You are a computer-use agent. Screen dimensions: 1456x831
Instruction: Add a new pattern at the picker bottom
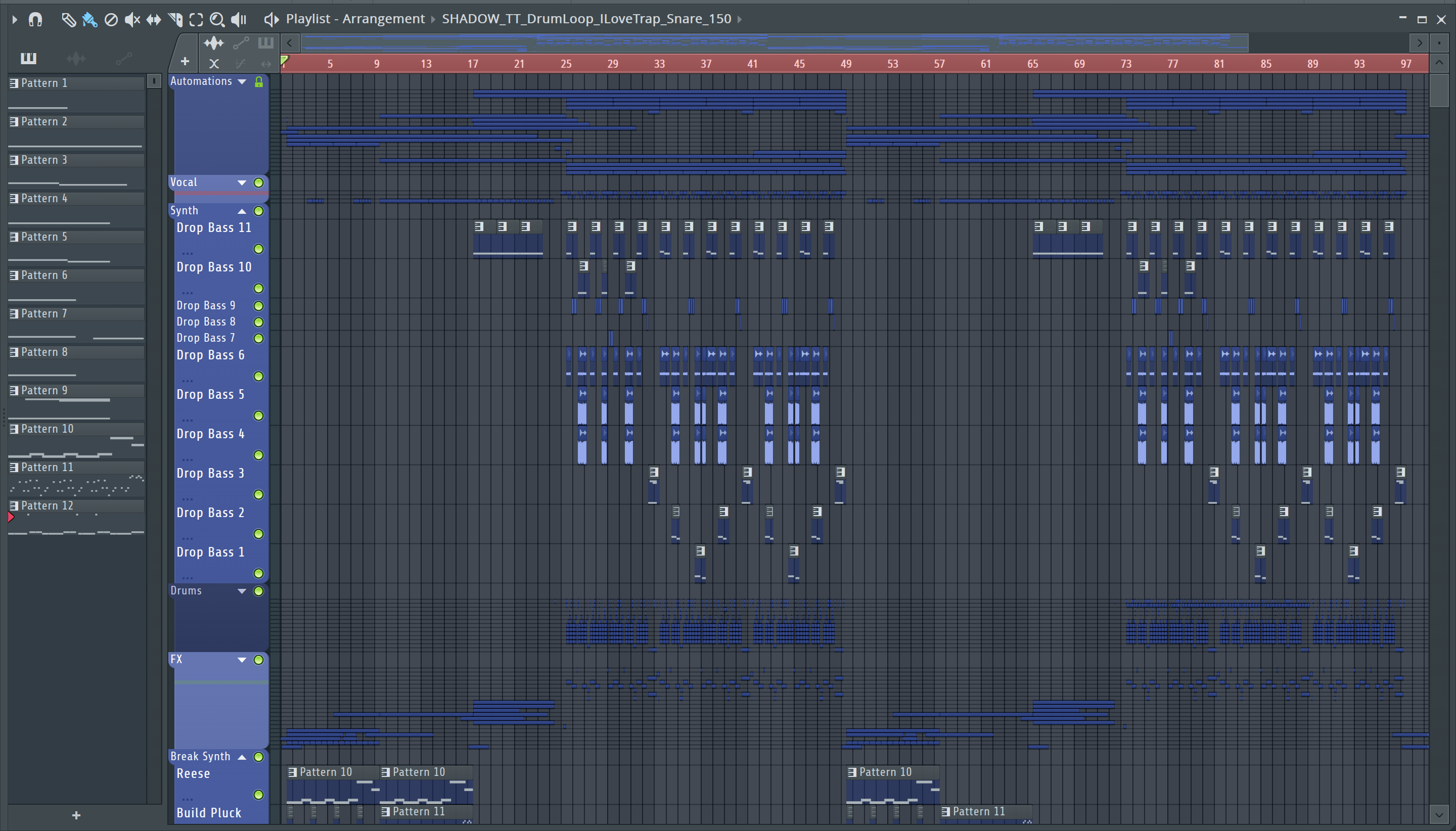coord(76,815)
